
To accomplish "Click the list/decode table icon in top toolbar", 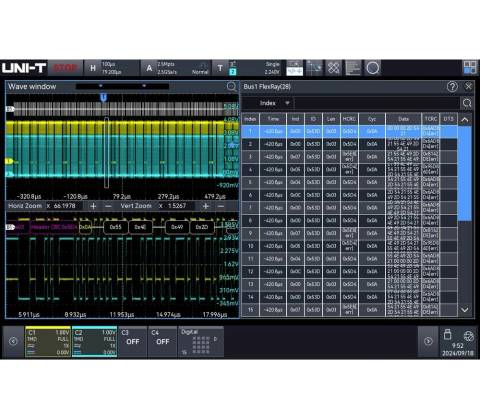I will [x=353, y=68].
